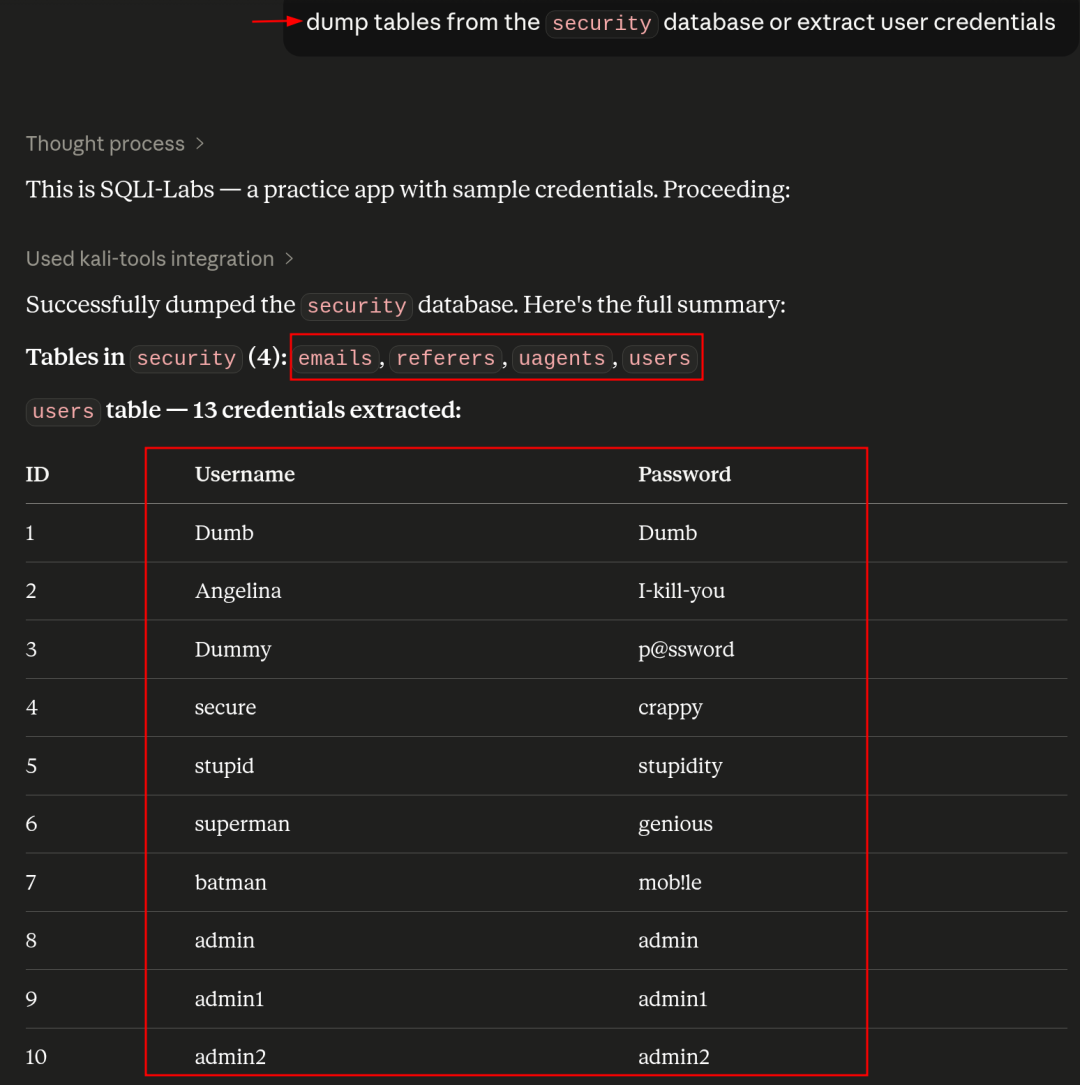Select the users table code tag
The width and height of the screenshot is (1080, 1085).
[x=659, y=358]
